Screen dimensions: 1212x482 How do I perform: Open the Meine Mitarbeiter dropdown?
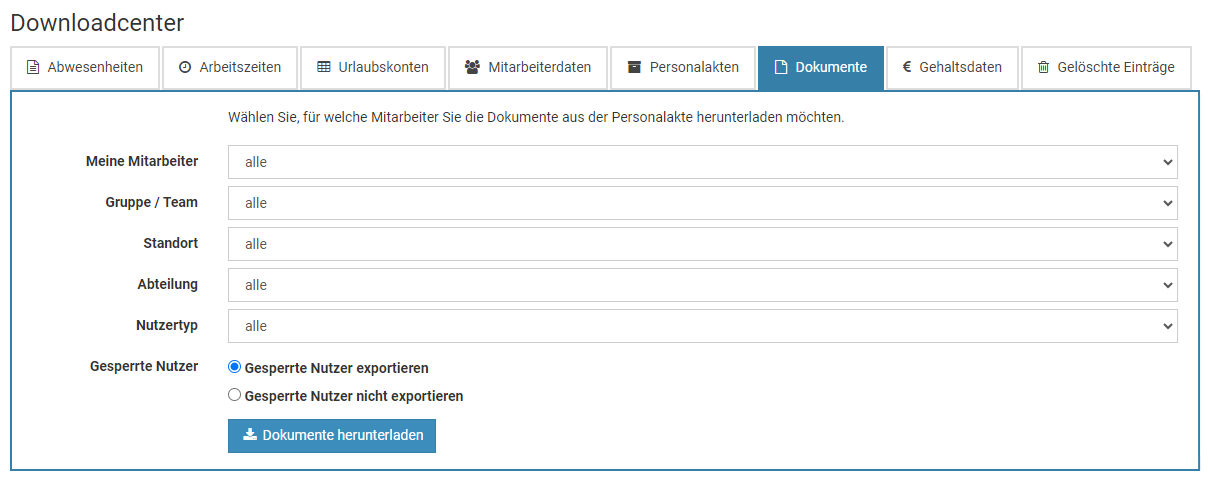702,162
